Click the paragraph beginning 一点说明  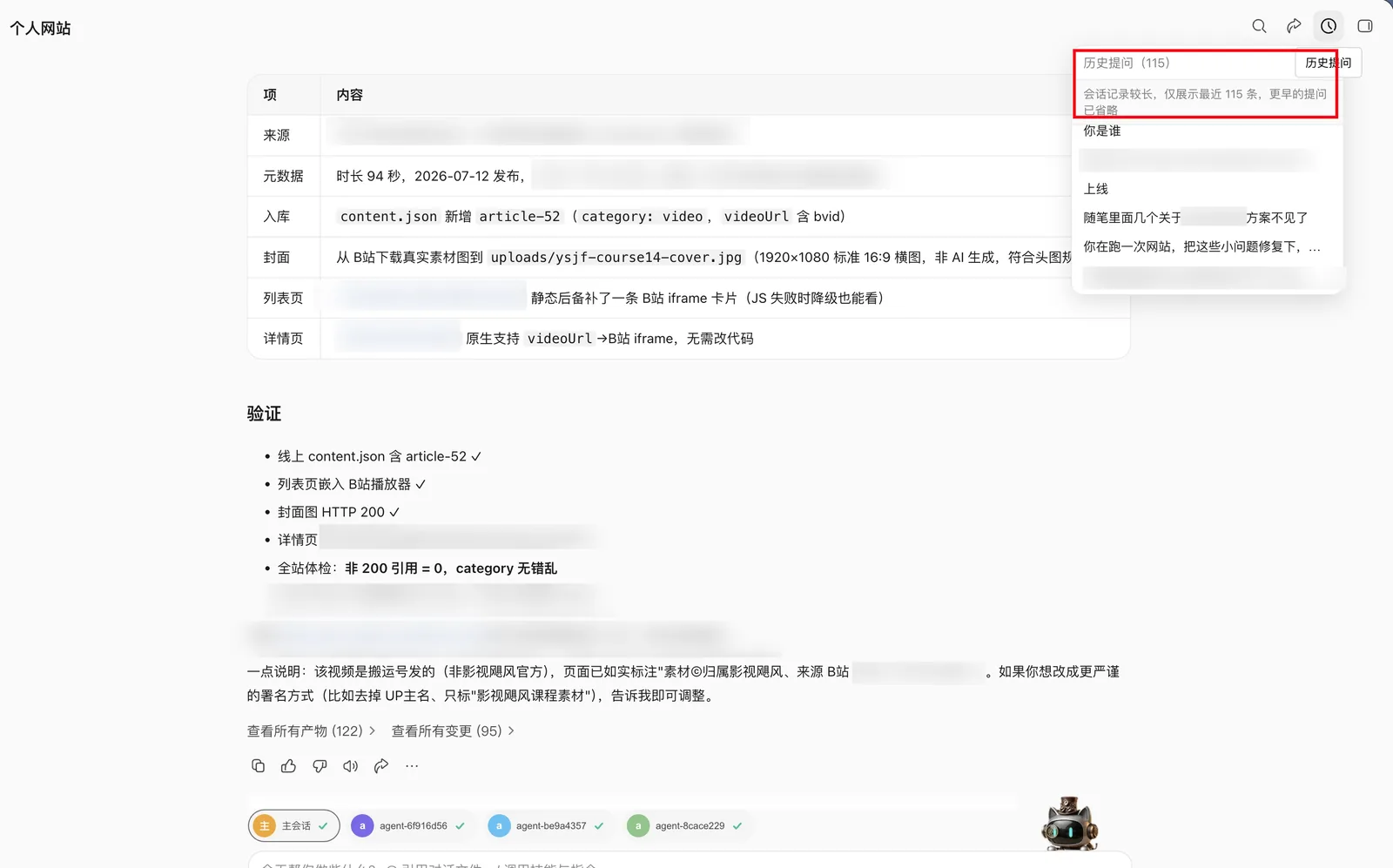pos(683,683)
